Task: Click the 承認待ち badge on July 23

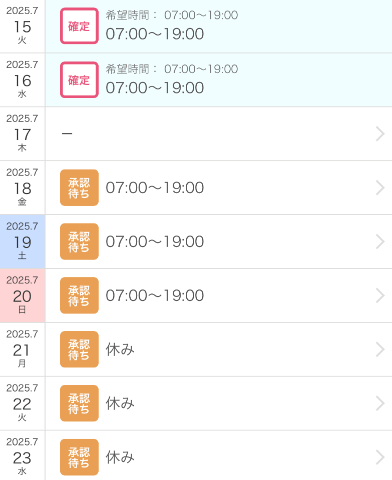Action: 79,457
